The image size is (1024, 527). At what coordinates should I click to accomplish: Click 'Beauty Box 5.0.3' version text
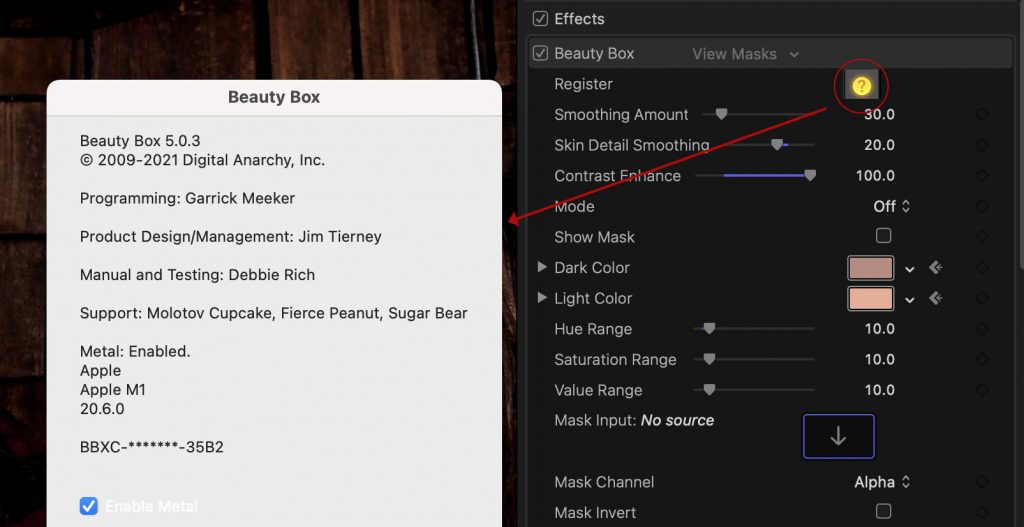(140, 140)
